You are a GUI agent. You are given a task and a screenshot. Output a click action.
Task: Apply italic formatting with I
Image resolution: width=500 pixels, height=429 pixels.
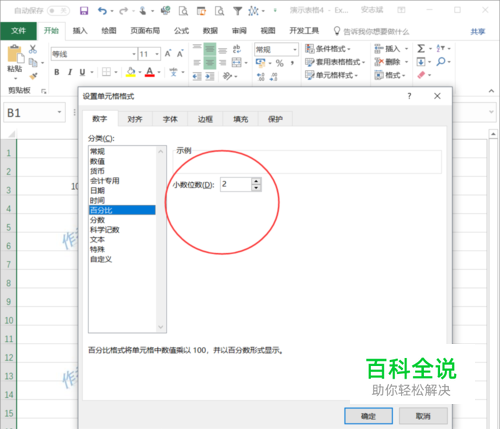pyautogui.click(x=70, y=72)
